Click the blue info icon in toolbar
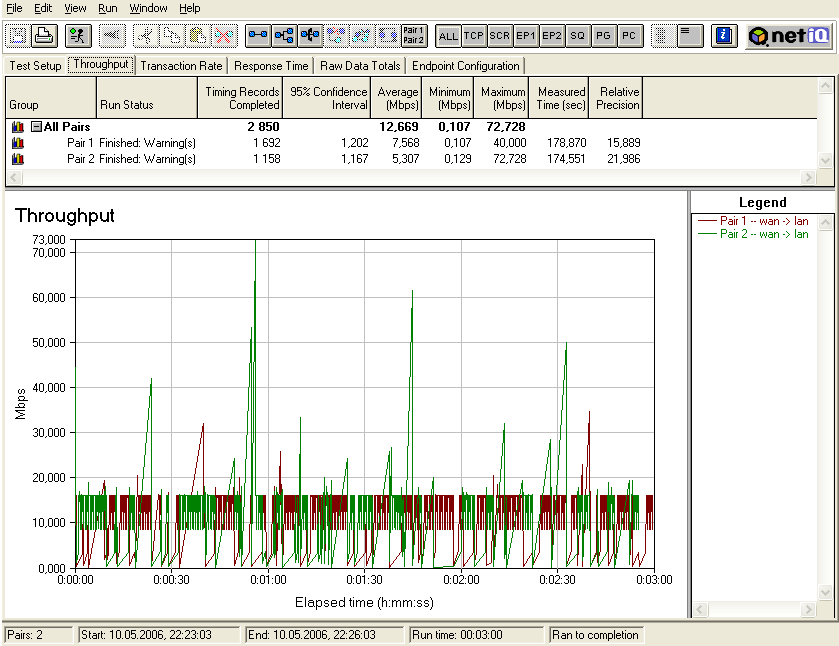This screenshot has height=646, width=839. point(725,36)
